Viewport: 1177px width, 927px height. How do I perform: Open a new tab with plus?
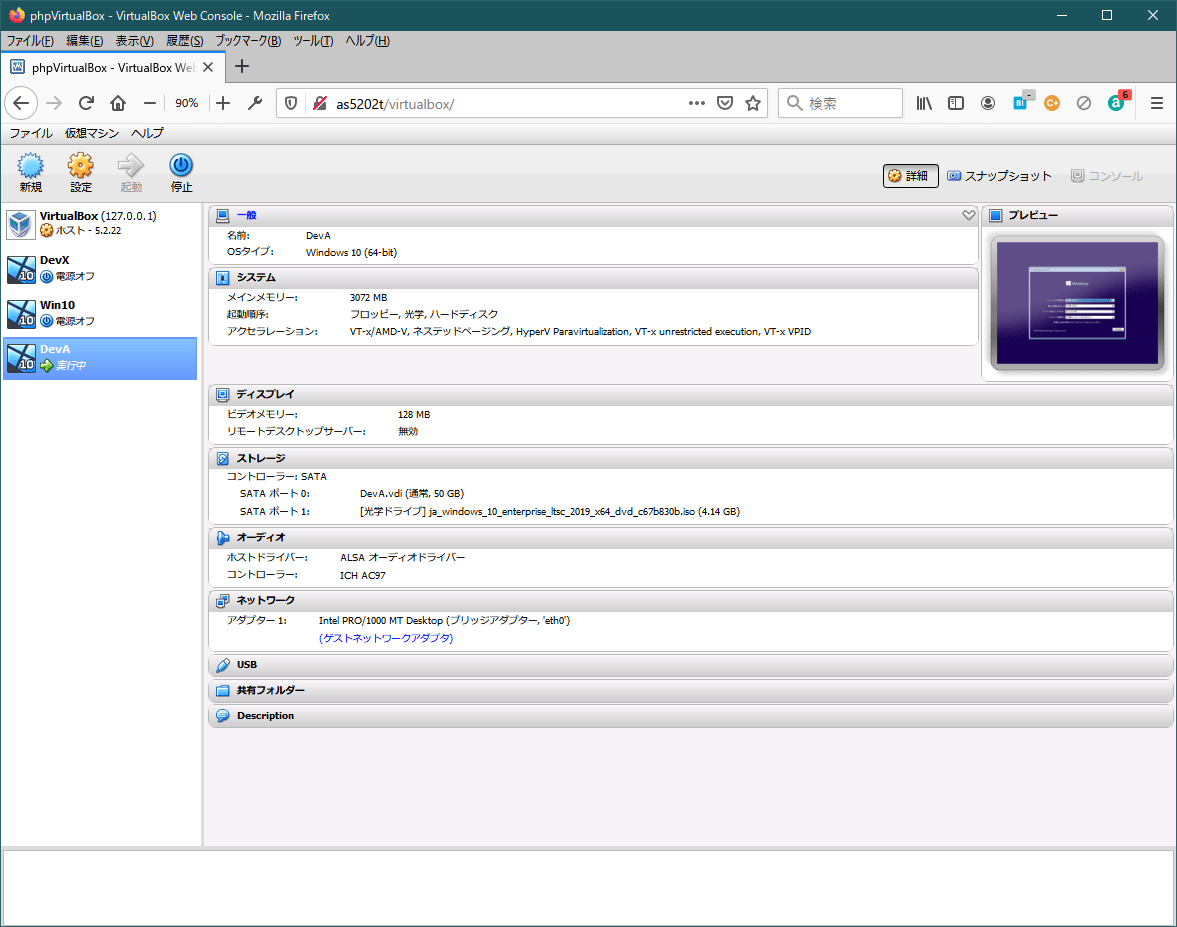tap(242, 66)
